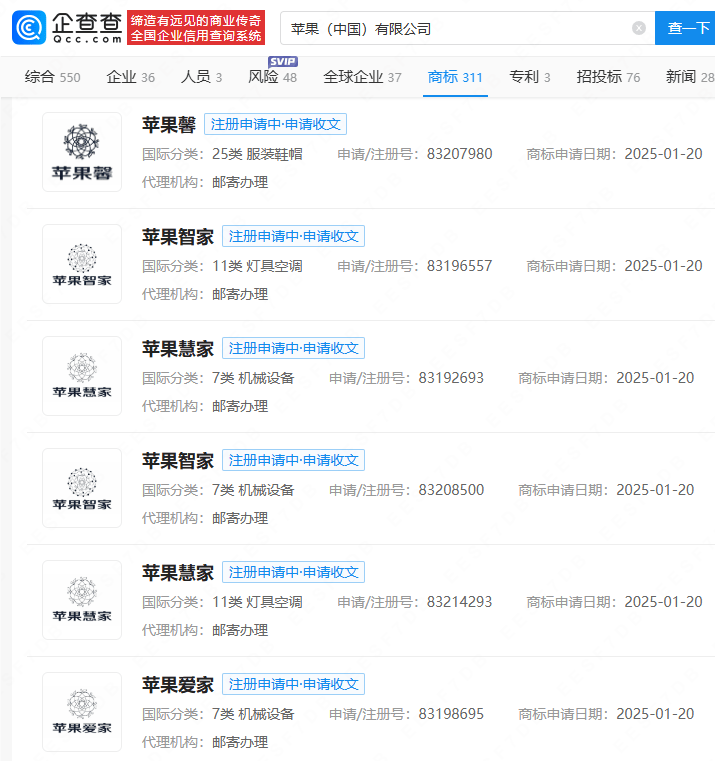715x761 pixels.
Task: Click 11类 灯具空调 in the 83196557 entry
Action: [x=257, y=266]
